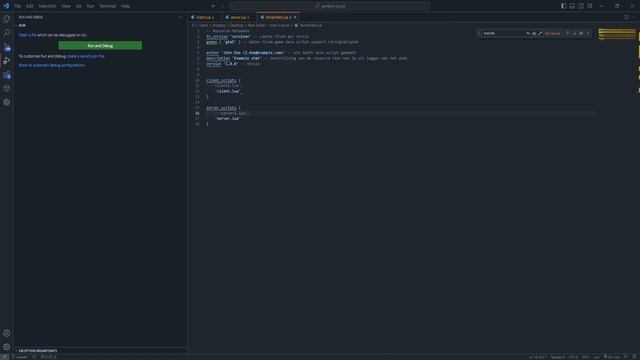Toggle Use Regular Expression in the find widget

(540, 33)
